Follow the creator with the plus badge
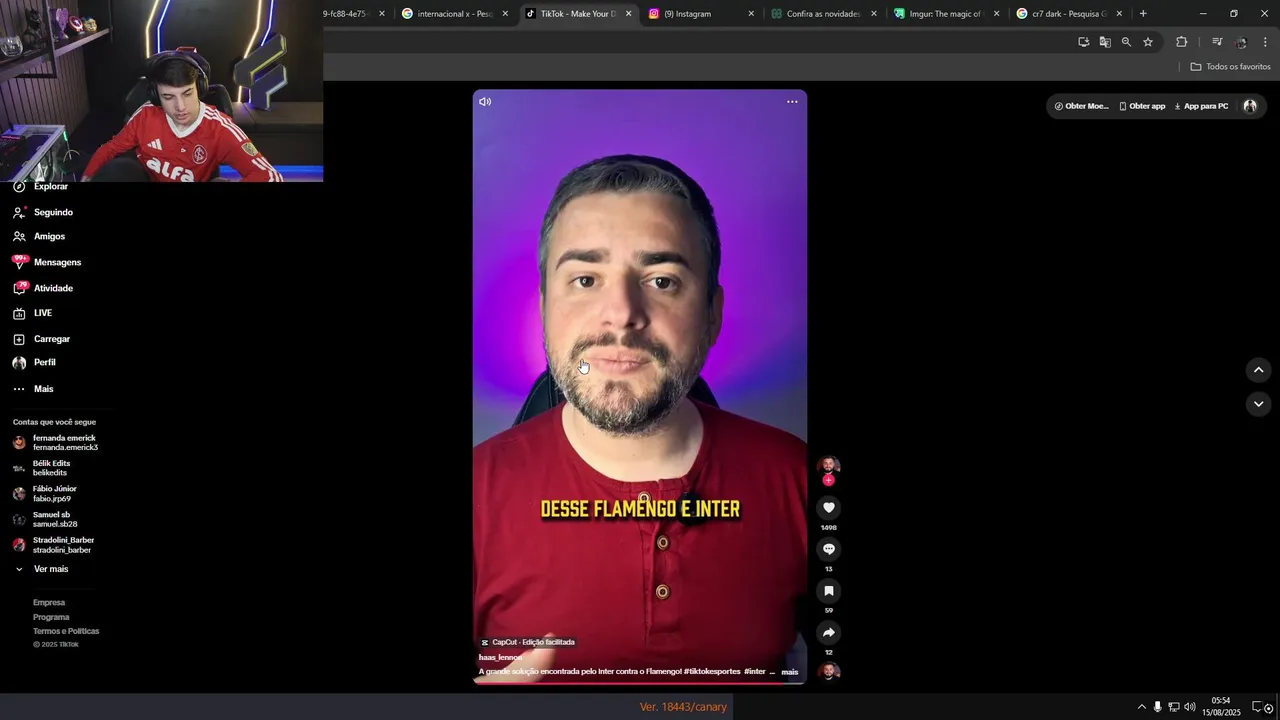 pos(828,480)
